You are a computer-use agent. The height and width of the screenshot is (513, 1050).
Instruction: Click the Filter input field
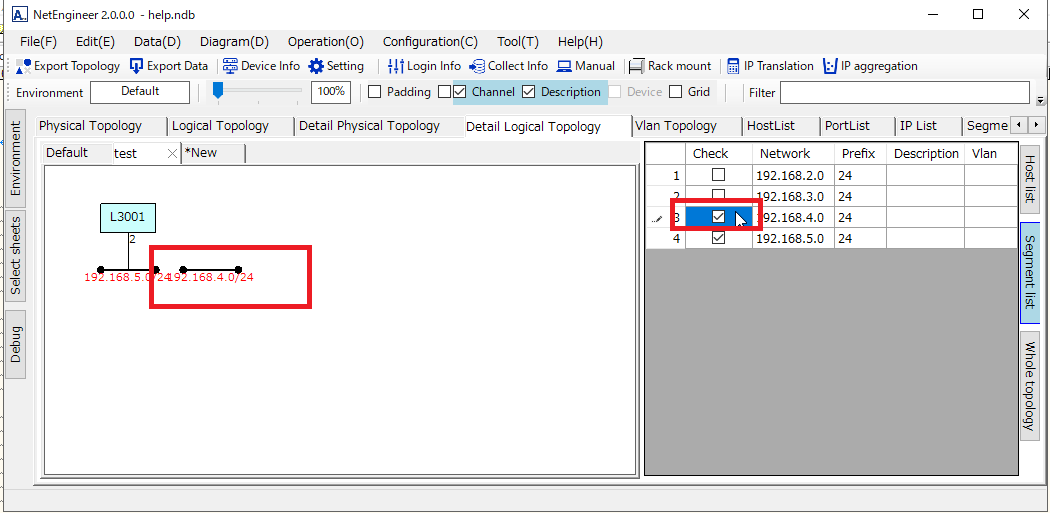904,93
